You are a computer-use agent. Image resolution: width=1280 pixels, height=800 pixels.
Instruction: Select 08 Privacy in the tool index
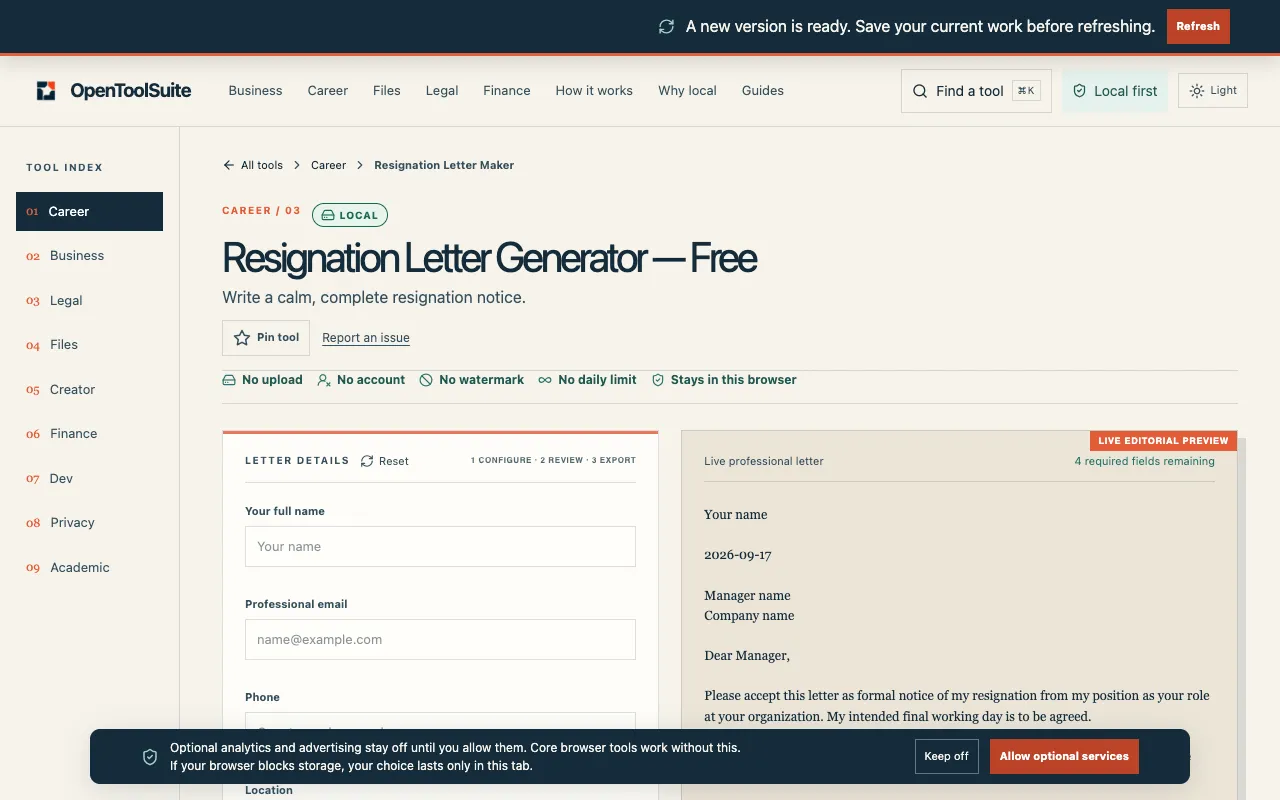coord(89,523)
